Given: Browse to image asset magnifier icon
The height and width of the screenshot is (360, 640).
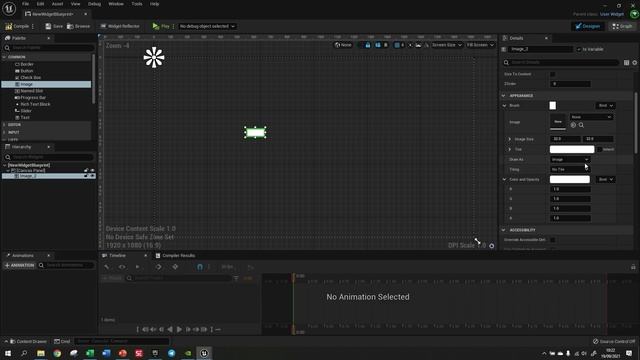Looking at the screenshot, I should point(581,125).
